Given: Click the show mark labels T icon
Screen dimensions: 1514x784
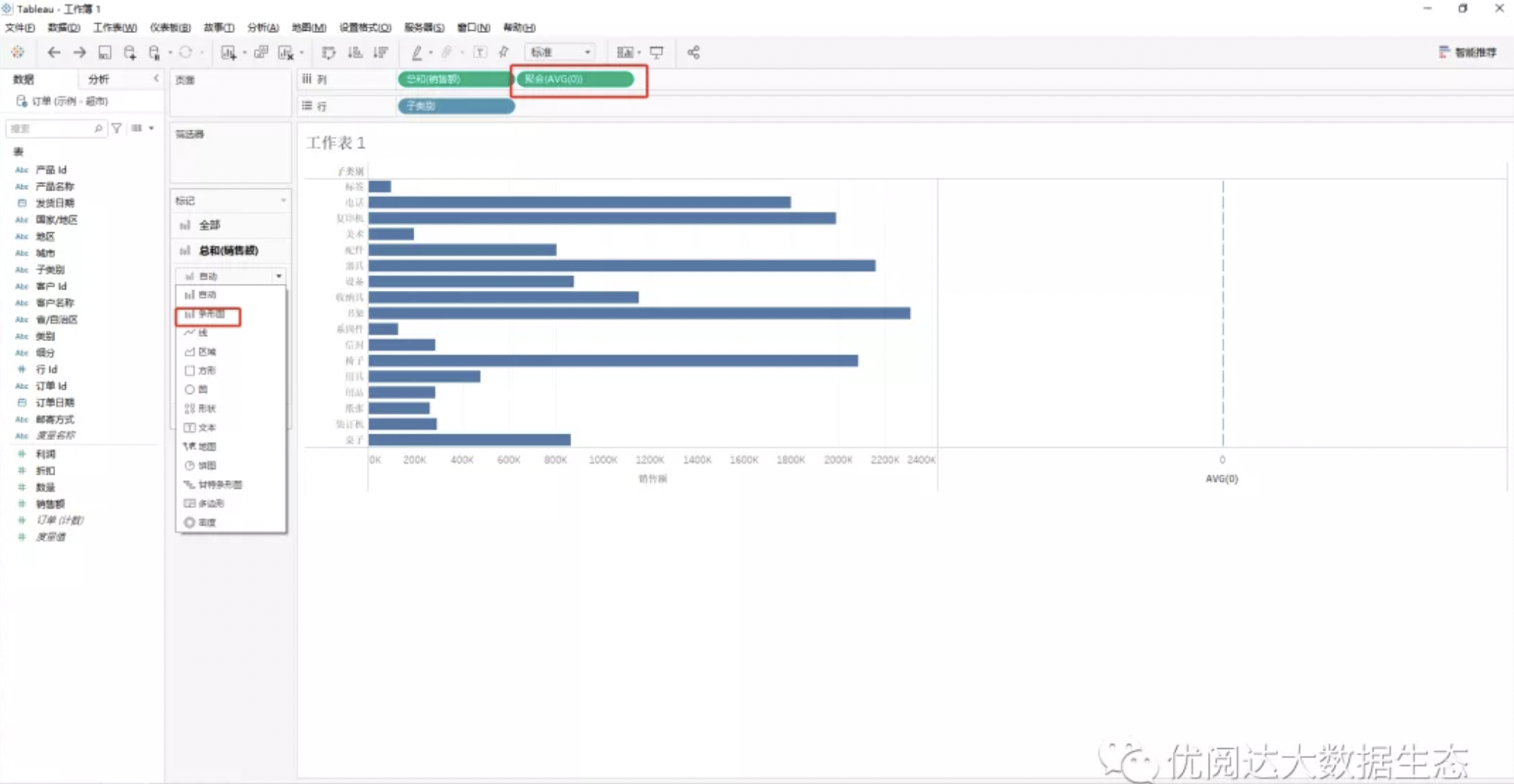Looking at the screenshot, I should tap(480, 52).
